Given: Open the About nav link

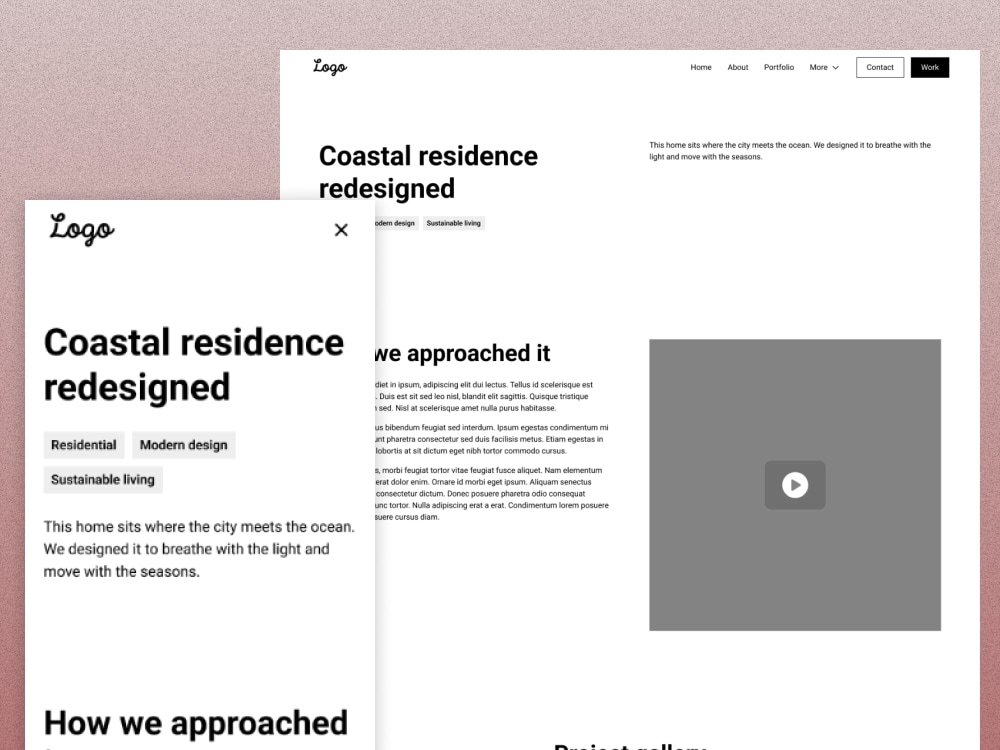Looking at the screenshot, I should click(737, 67).
